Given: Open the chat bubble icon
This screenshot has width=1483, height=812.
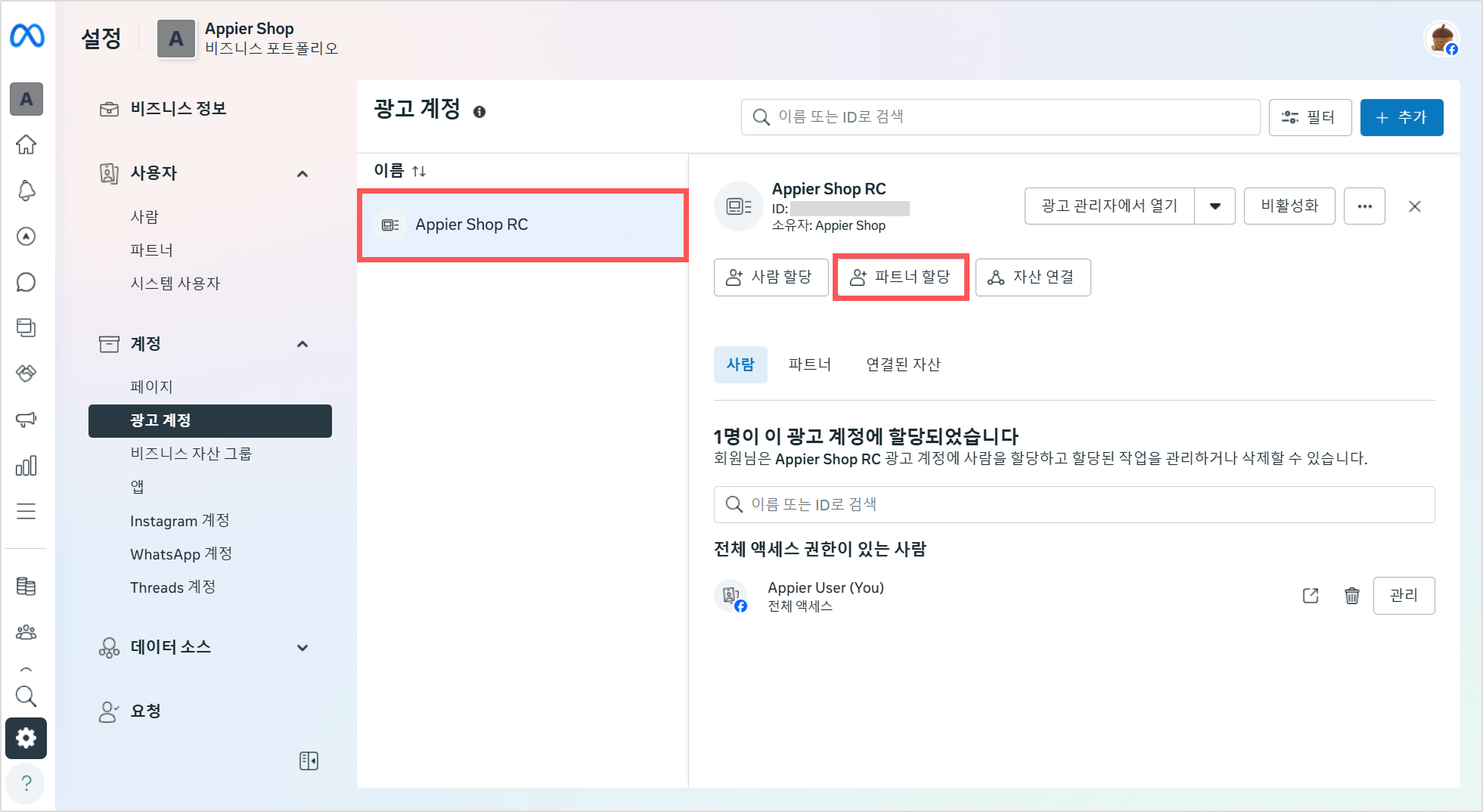Looking at the screenshot, I should [x=26, y=282].
